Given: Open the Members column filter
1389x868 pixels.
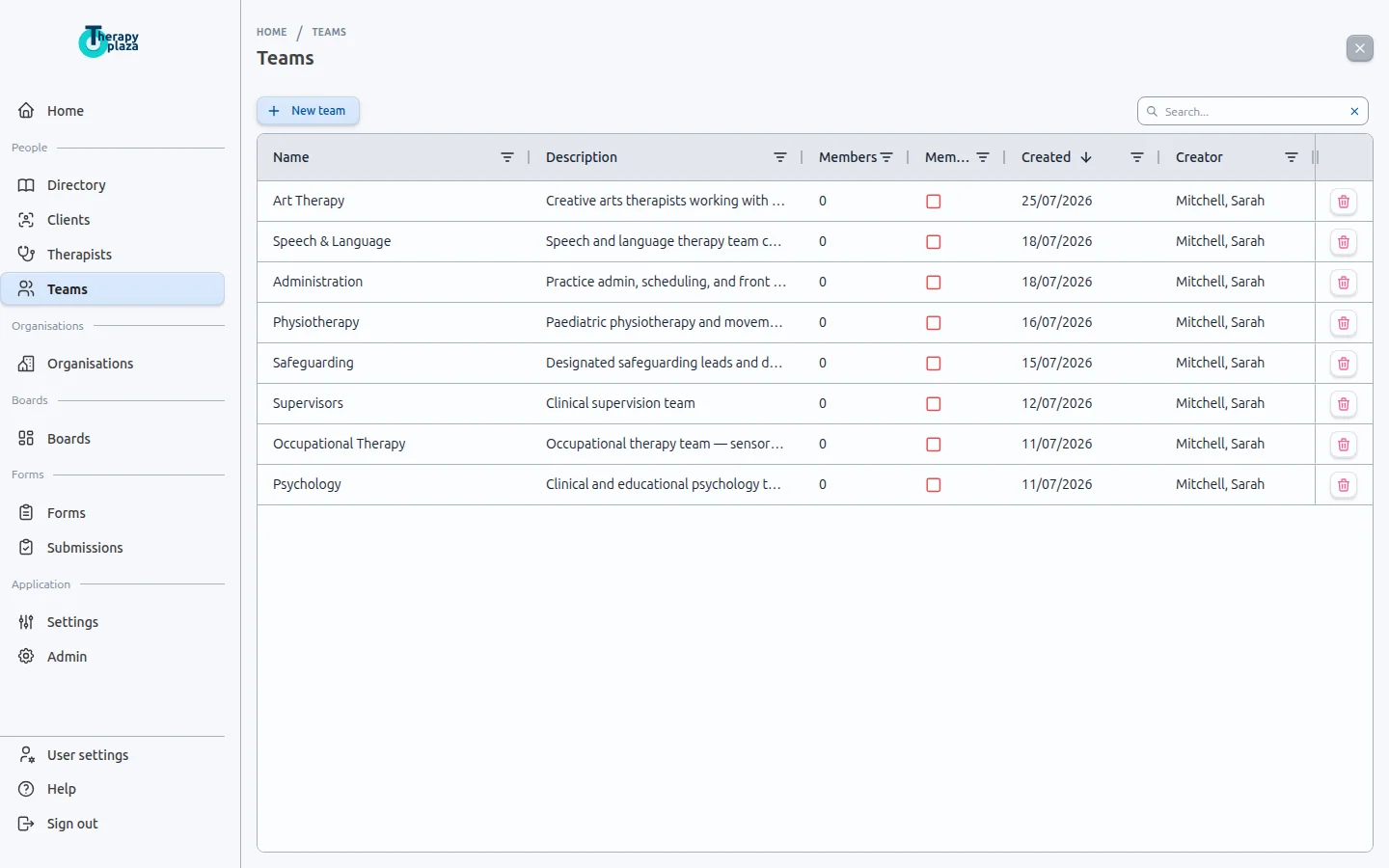Looking at the screenshot, I should coord(886,157).
